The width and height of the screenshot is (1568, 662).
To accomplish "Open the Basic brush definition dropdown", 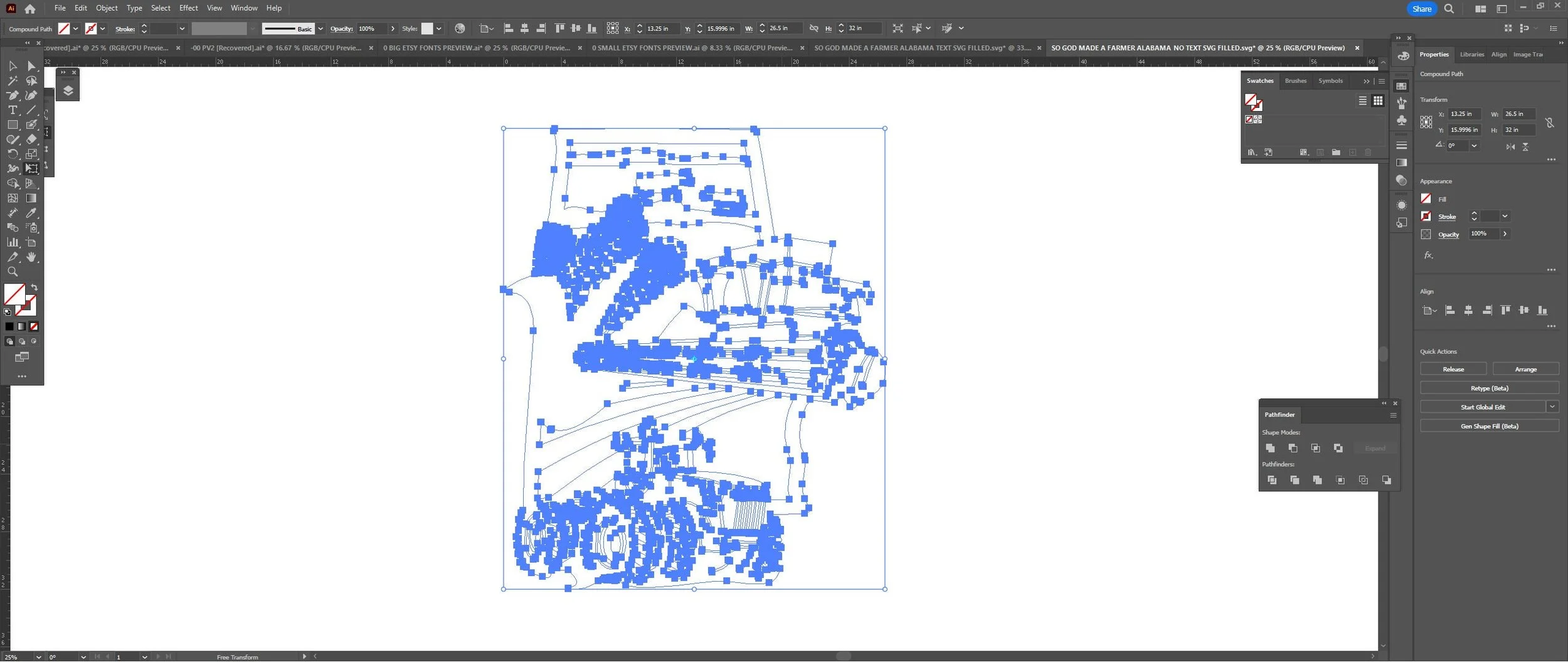I will pos(320,29).
